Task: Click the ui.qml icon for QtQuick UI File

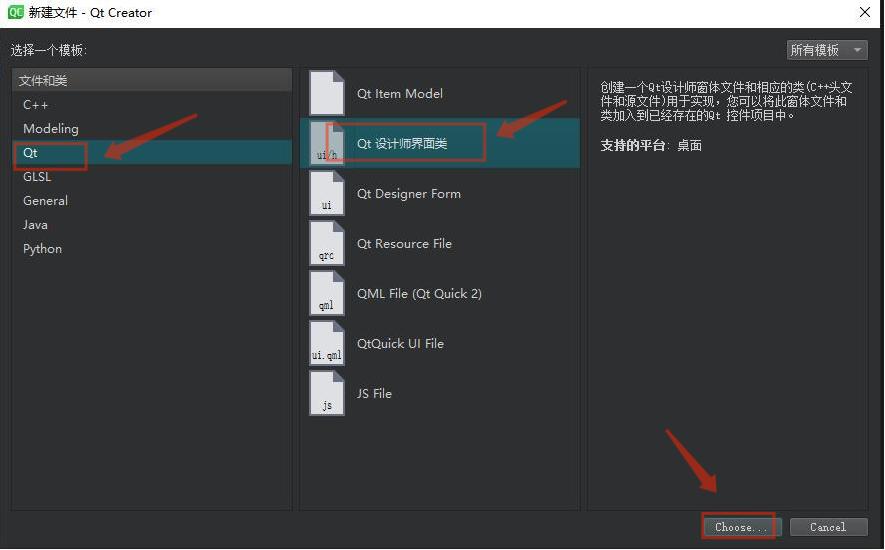Action: [x=327, y=343]
